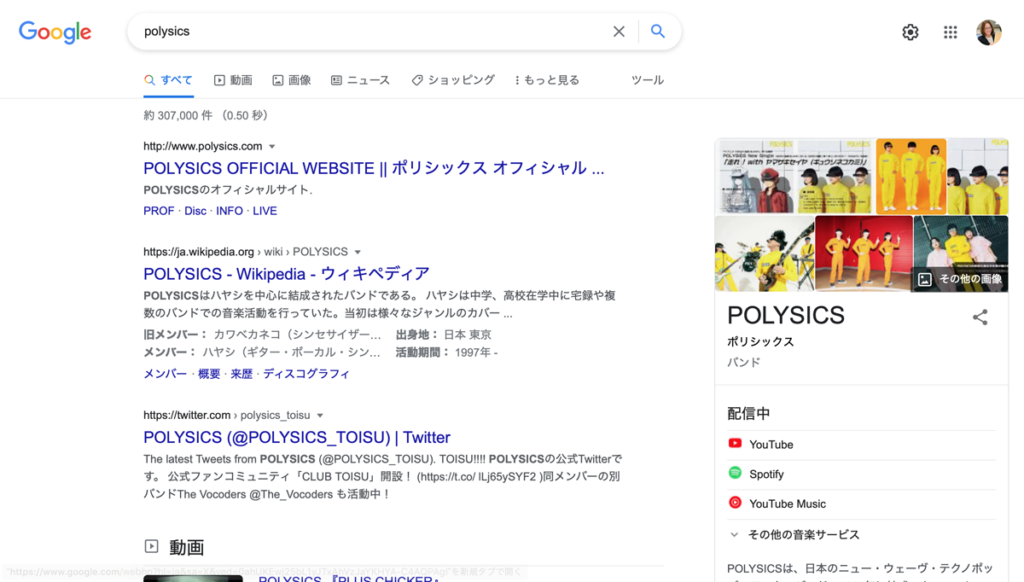Open dropdown arrow next to www.polysics.com URL
Viewport: 1024px width, 582px height.
pyautogui.click(x=272, y=146)
